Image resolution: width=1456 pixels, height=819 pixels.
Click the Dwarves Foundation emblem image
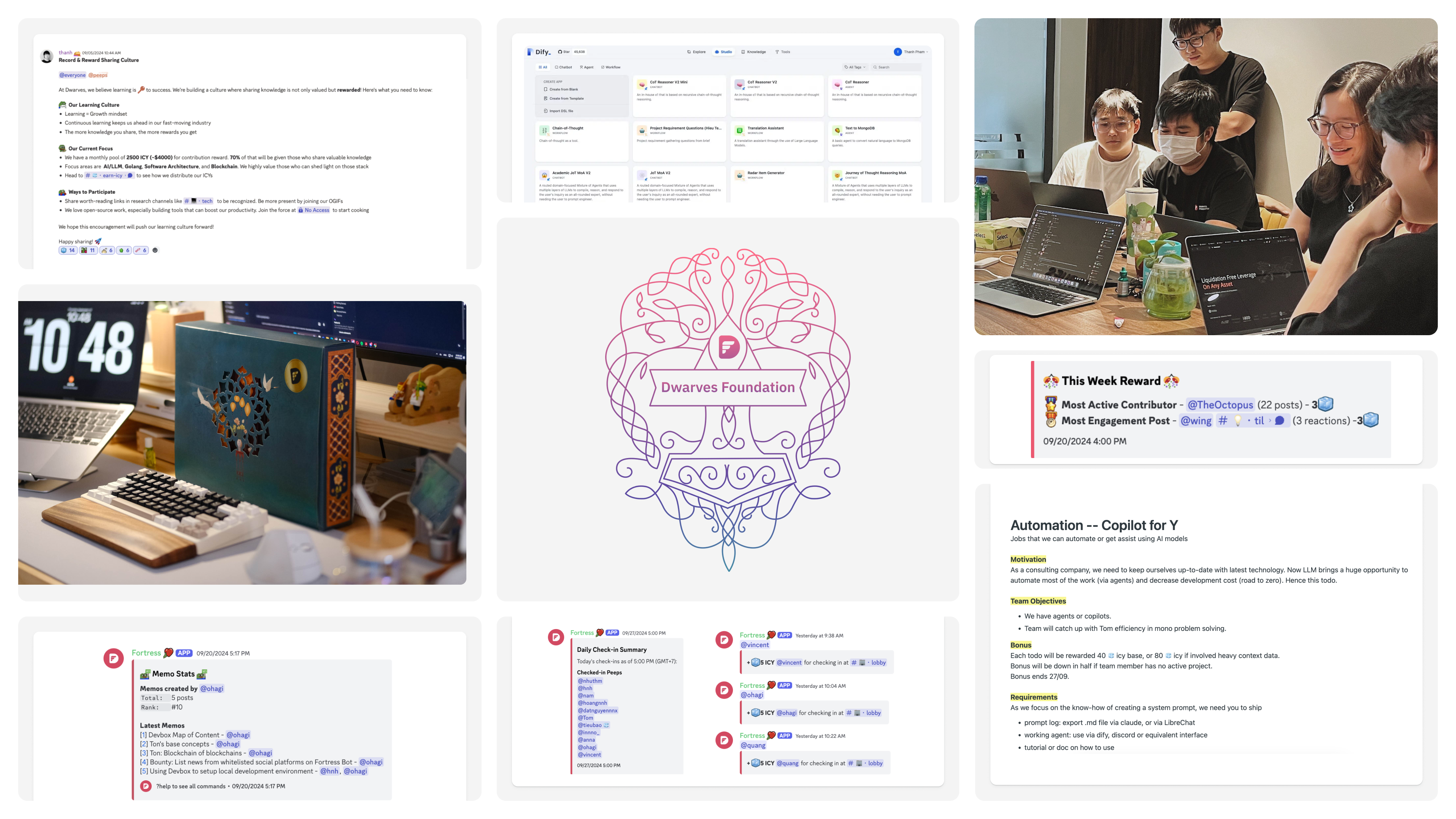pyautogui.click(x=728, y=409)
